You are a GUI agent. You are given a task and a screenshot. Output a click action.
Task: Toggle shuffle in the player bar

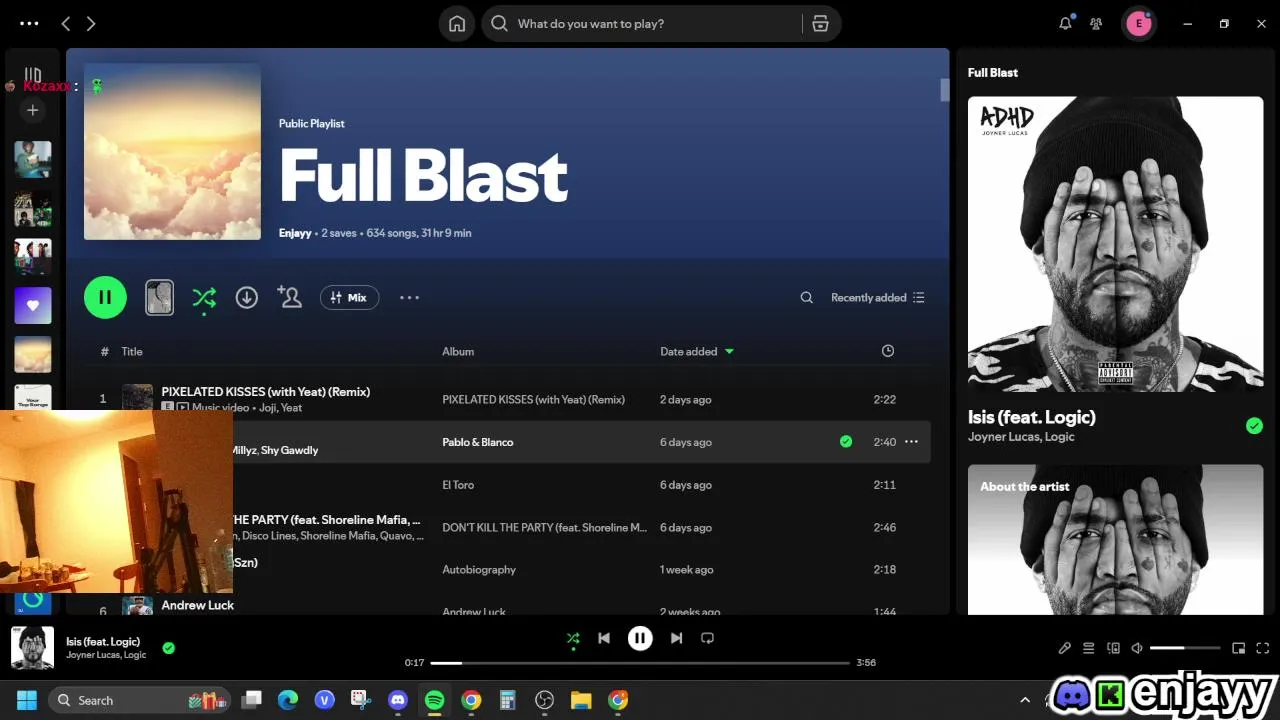(x=572, y=638)
